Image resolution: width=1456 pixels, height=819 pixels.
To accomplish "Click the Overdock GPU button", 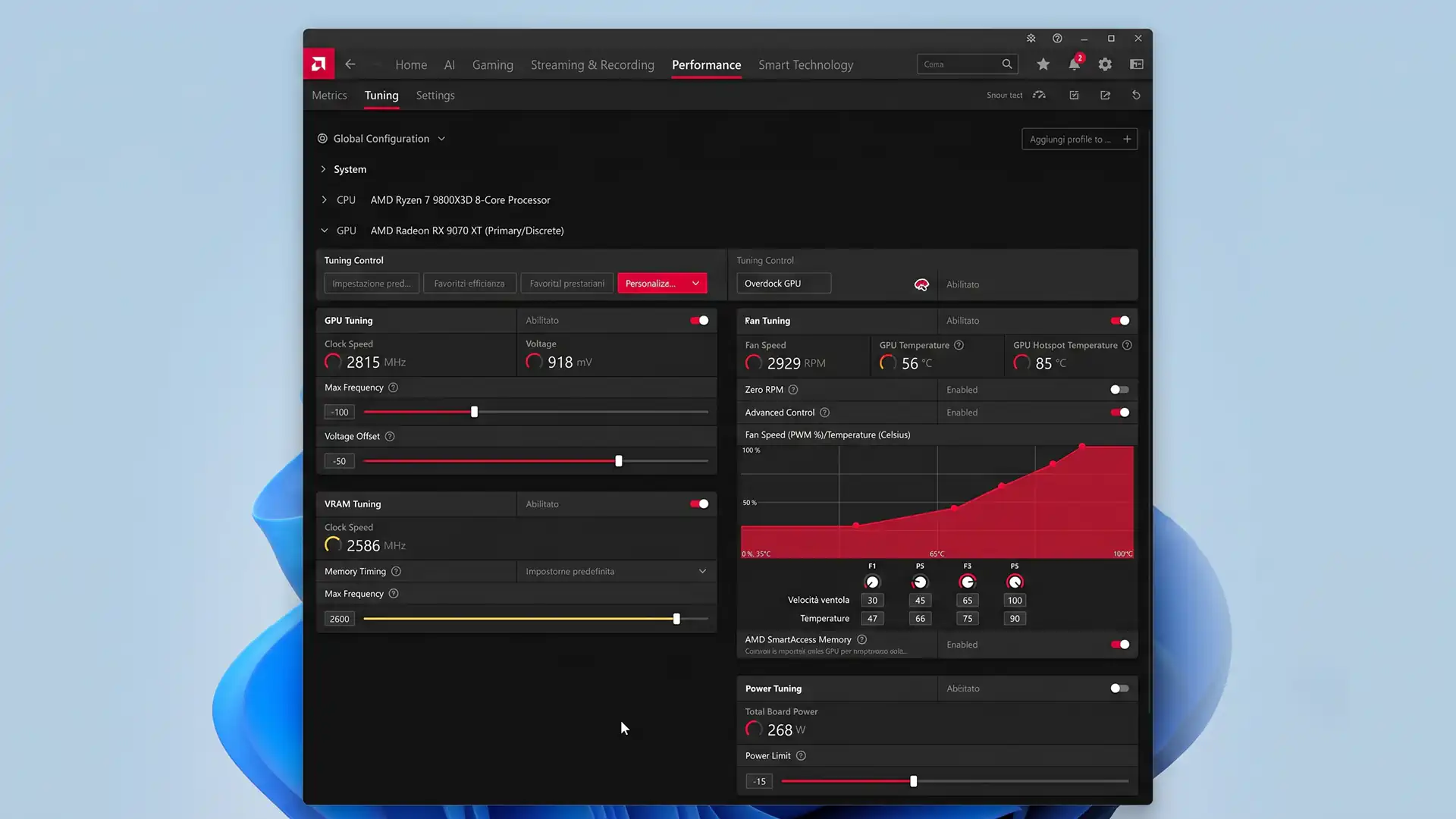I will coord(783,284).
